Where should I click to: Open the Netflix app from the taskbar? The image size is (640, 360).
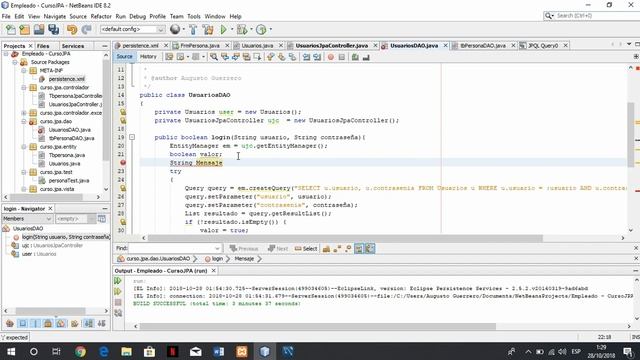coord(172,351)
